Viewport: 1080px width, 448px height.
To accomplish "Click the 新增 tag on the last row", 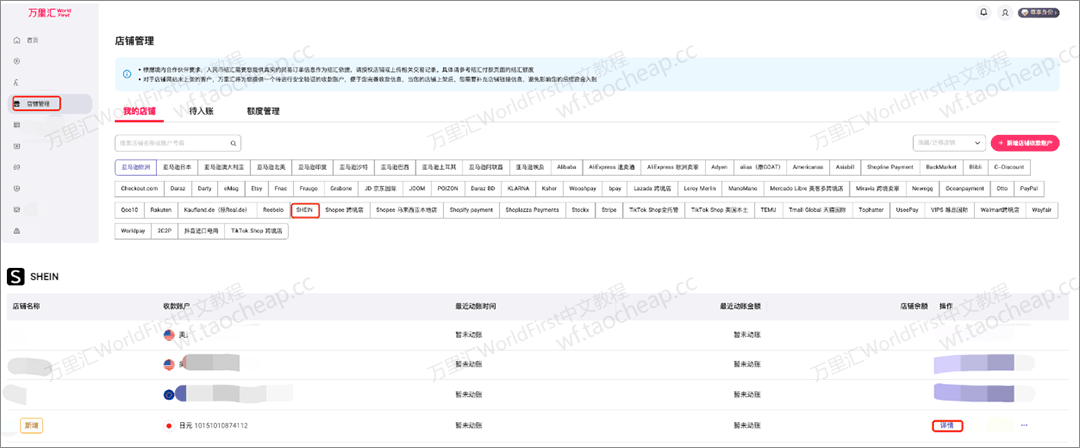I will click(32, 426).
